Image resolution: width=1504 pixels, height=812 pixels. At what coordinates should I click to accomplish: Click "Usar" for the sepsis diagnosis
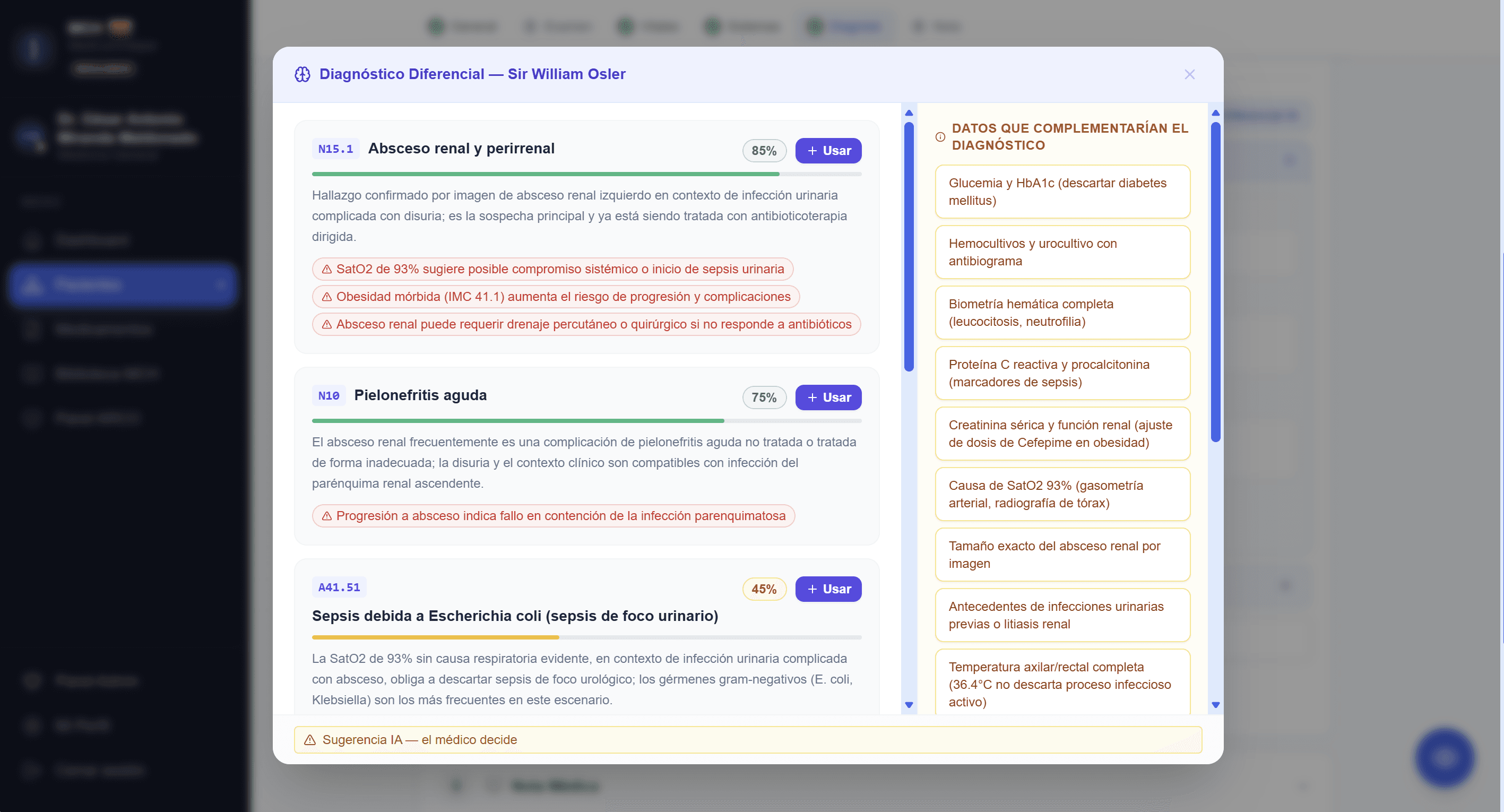[828, 589]
